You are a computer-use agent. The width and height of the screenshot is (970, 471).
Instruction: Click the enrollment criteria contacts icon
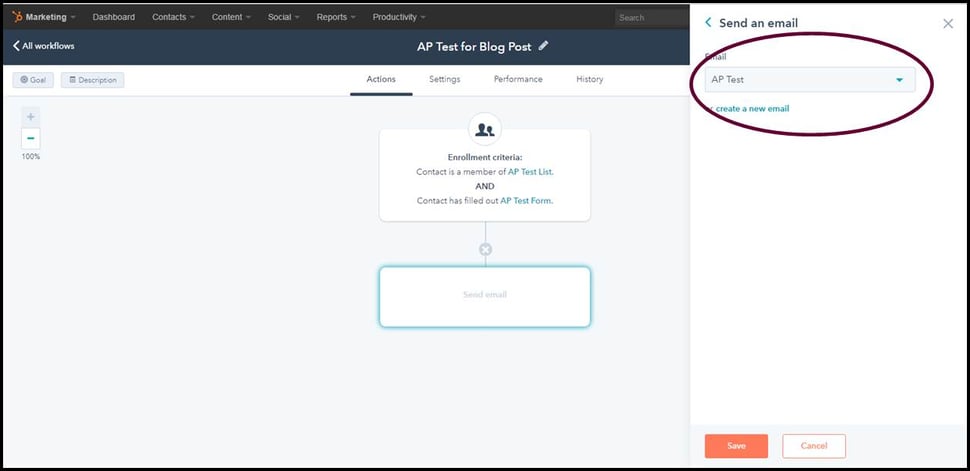click(485, 129)
